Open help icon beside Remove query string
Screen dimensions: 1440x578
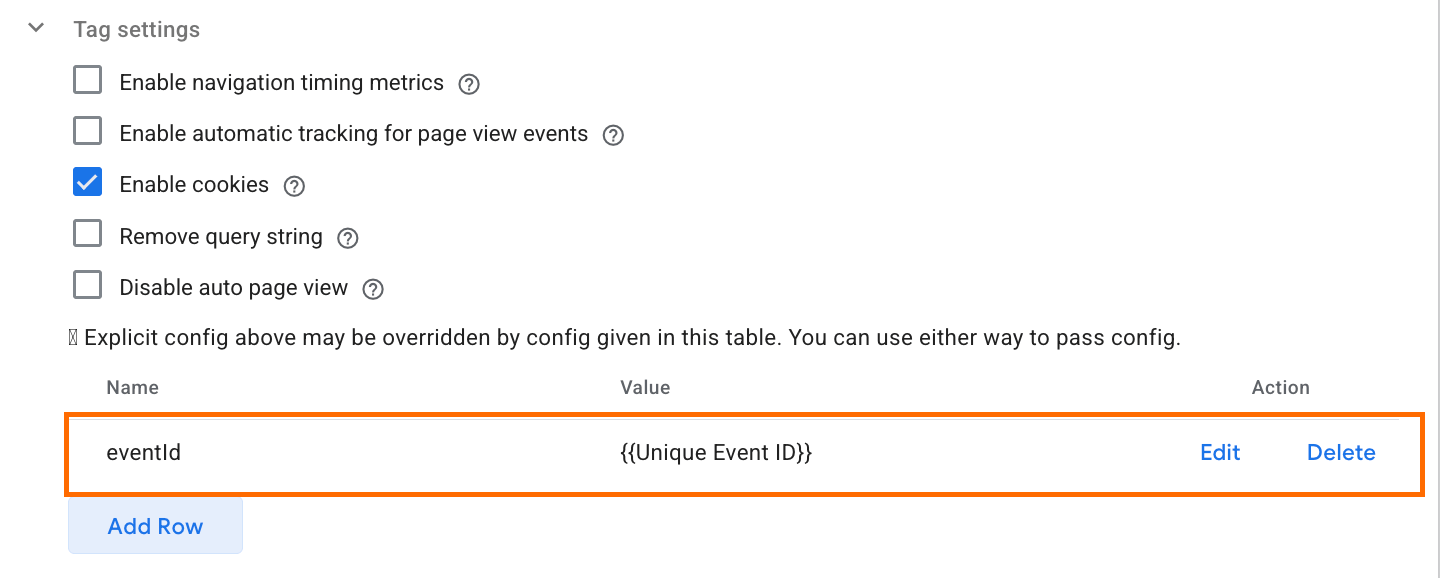pos(348,238)
